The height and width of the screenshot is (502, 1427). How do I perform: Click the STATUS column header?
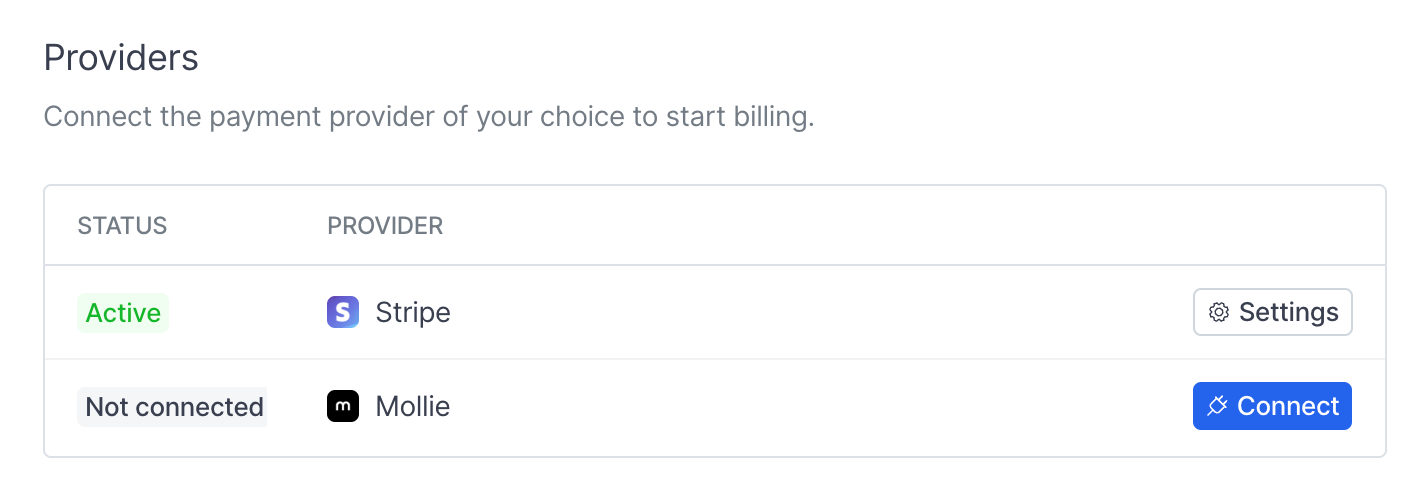point(122,226)
